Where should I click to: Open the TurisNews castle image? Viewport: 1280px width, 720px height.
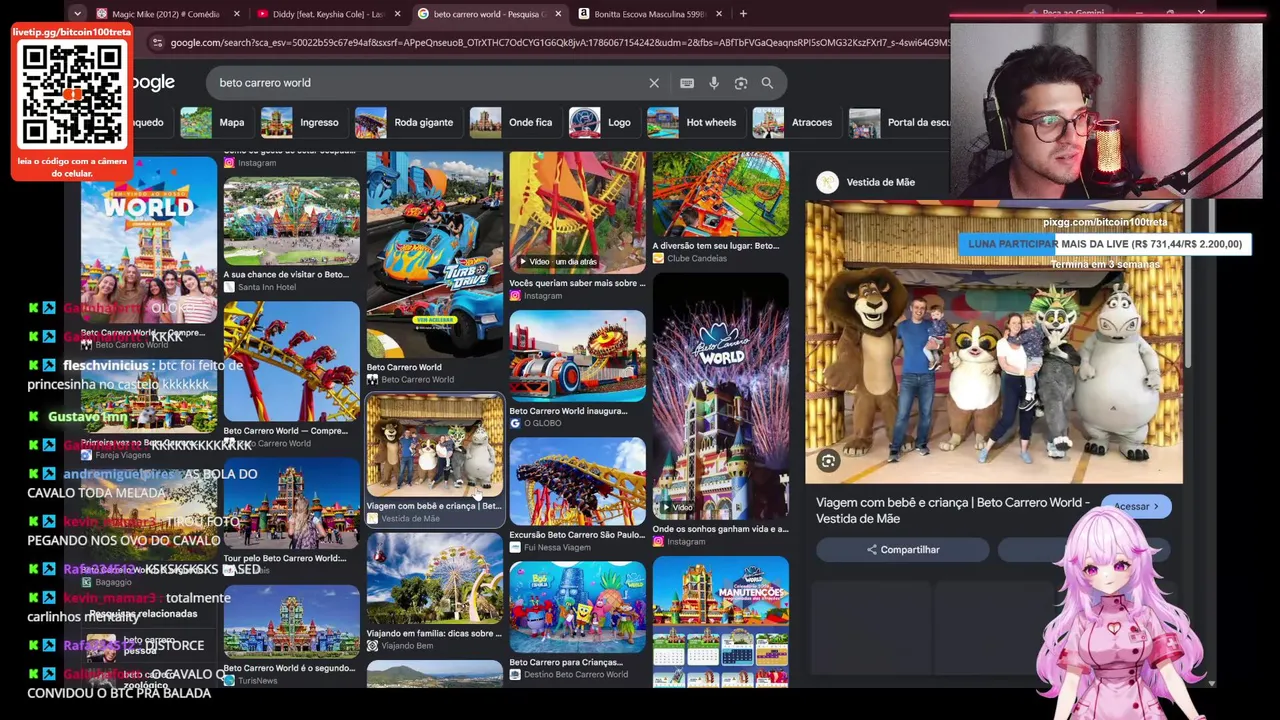click(291, 623)
